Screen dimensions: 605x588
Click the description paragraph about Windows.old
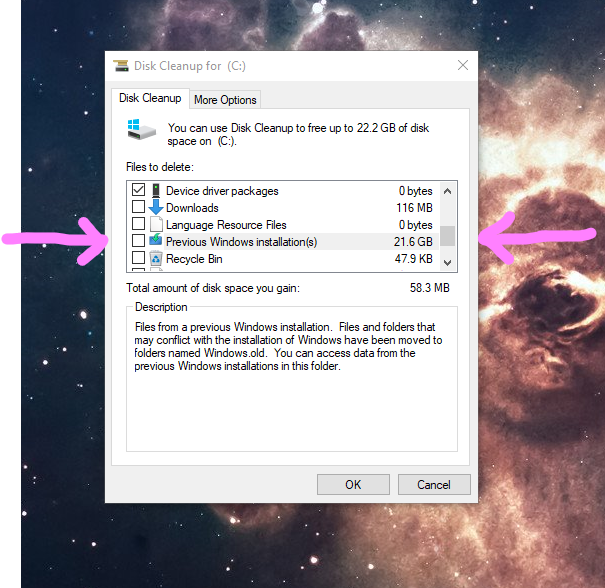pos(288,346)
